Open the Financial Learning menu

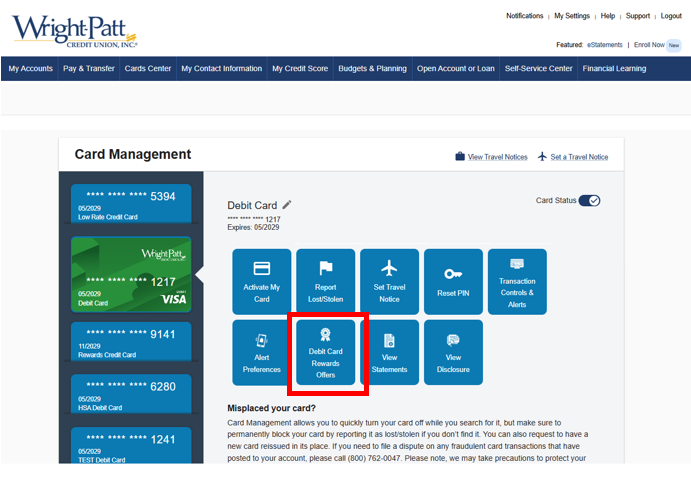(614, 68)
